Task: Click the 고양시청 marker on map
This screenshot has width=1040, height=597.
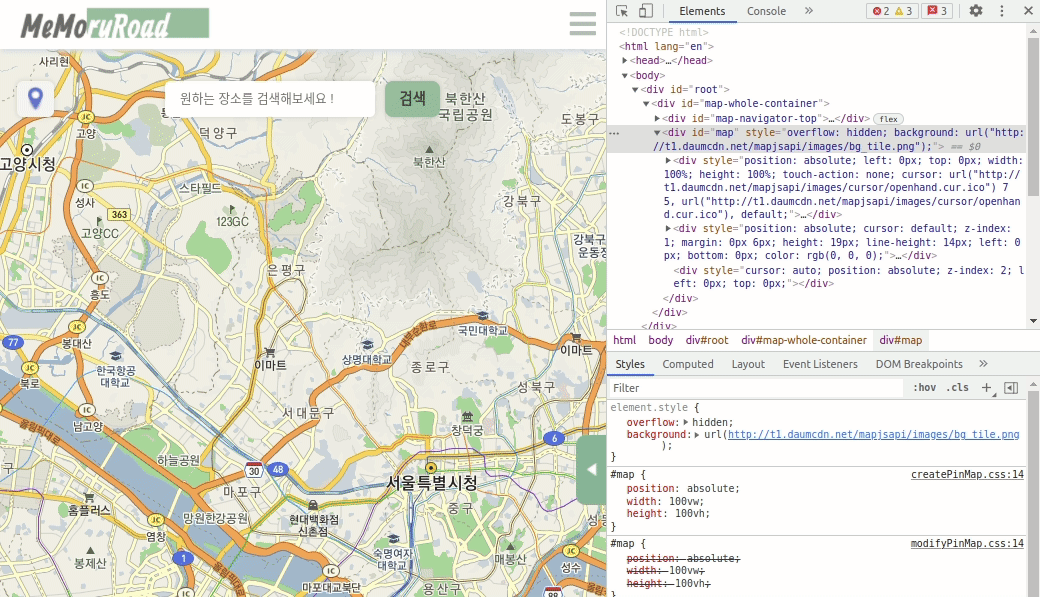Action: click(x=27, y=150)
